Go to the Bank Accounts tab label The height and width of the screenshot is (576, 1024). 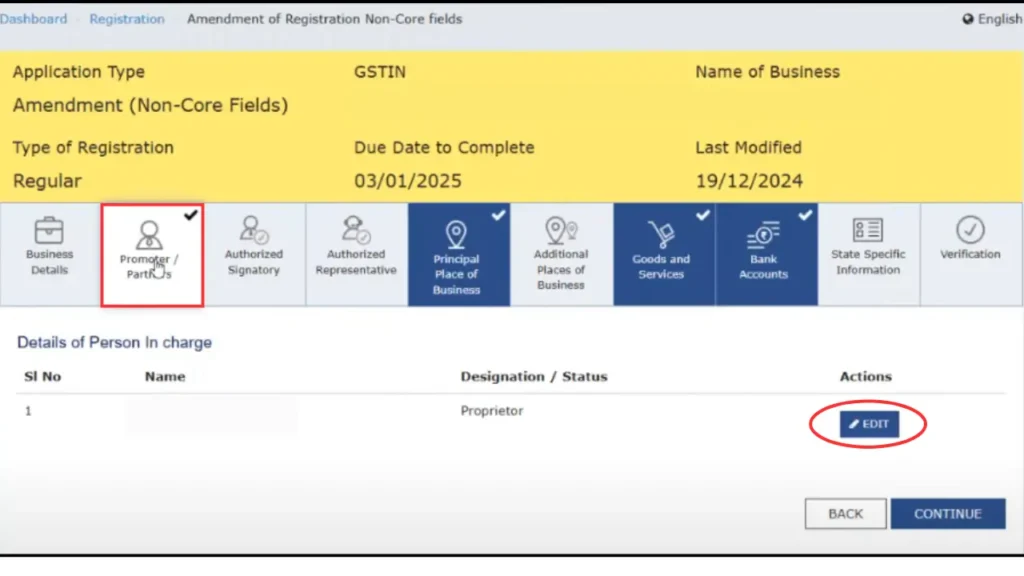pyautogui.click(x=763, y=267)
